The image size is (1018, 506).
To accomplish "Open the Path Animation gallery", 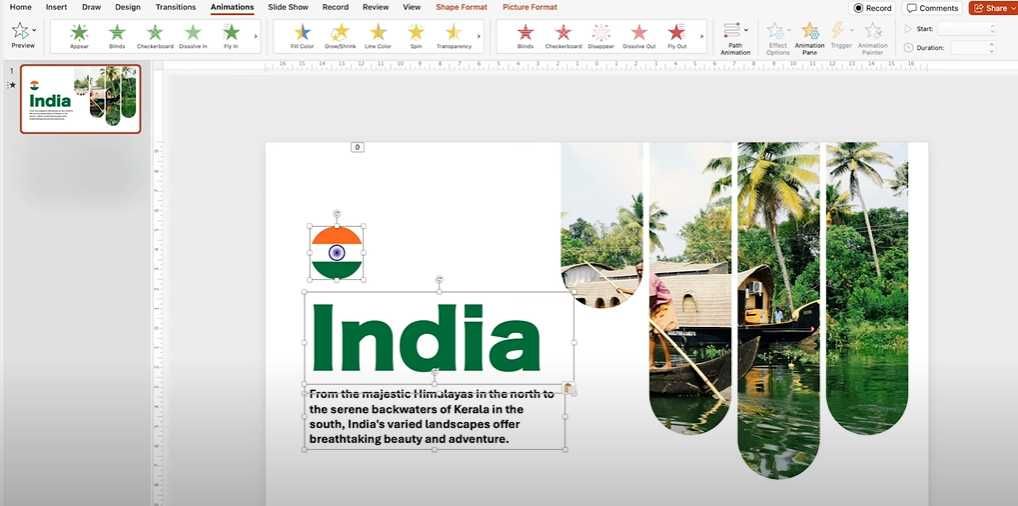I will click(x=735, y=39).
